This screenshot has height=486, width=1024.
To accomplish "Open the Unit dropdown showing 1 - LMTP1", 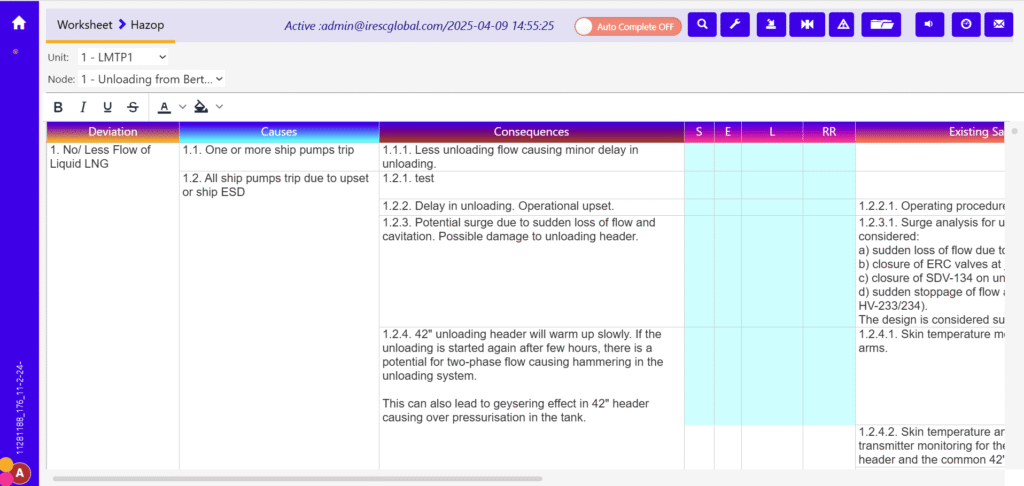I will (x=123, y=57).
